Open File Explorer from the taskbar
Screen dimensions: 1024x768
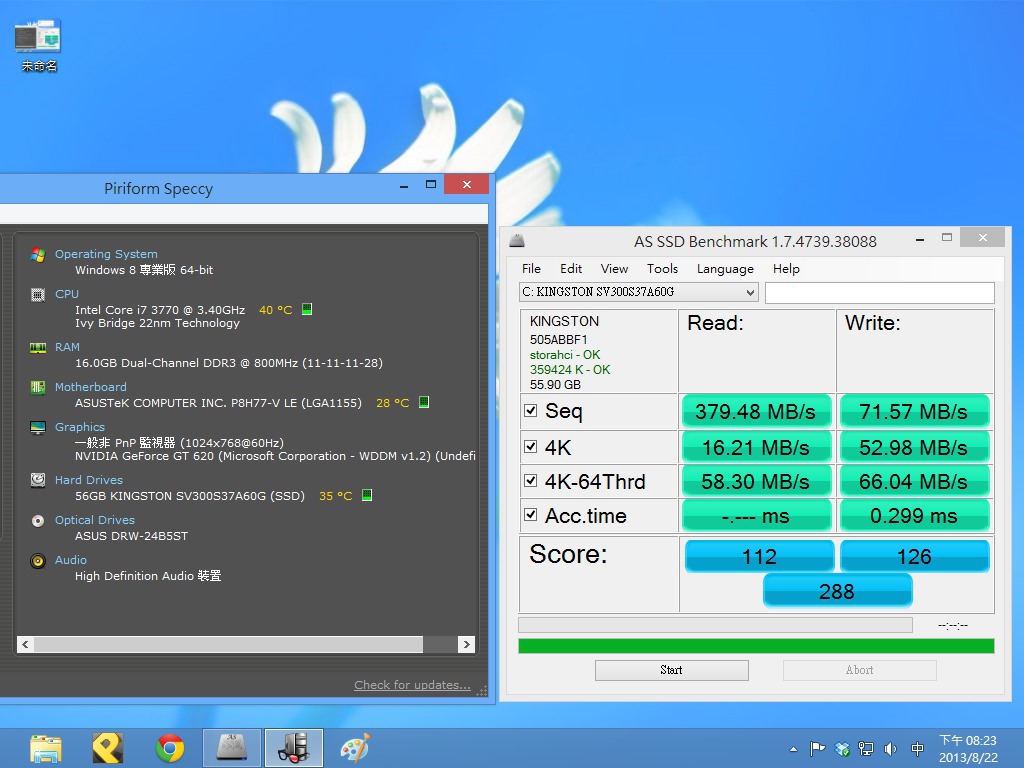pos(46,748)
